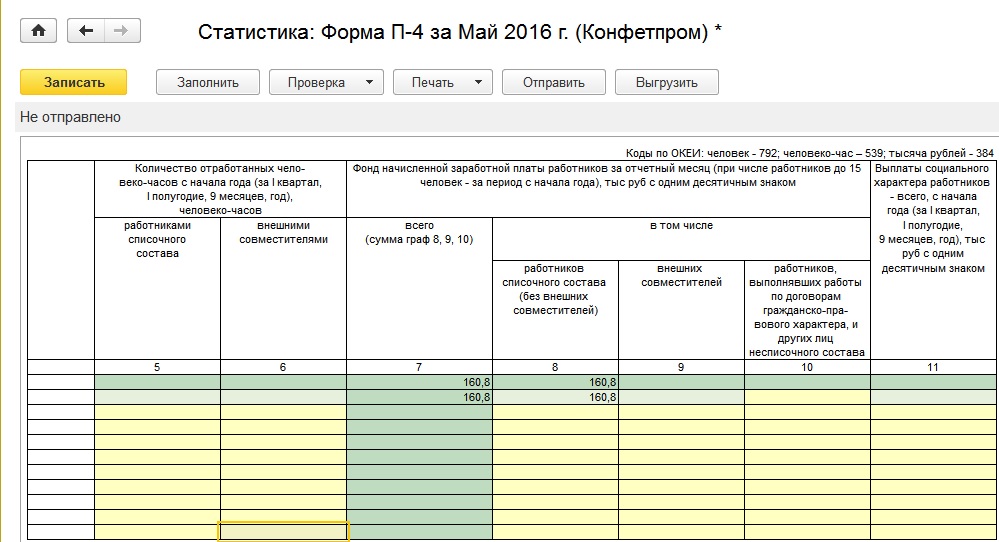The image size is (999, 542).
Task: Send the report via Отправить
Action: tap(554, 82)
